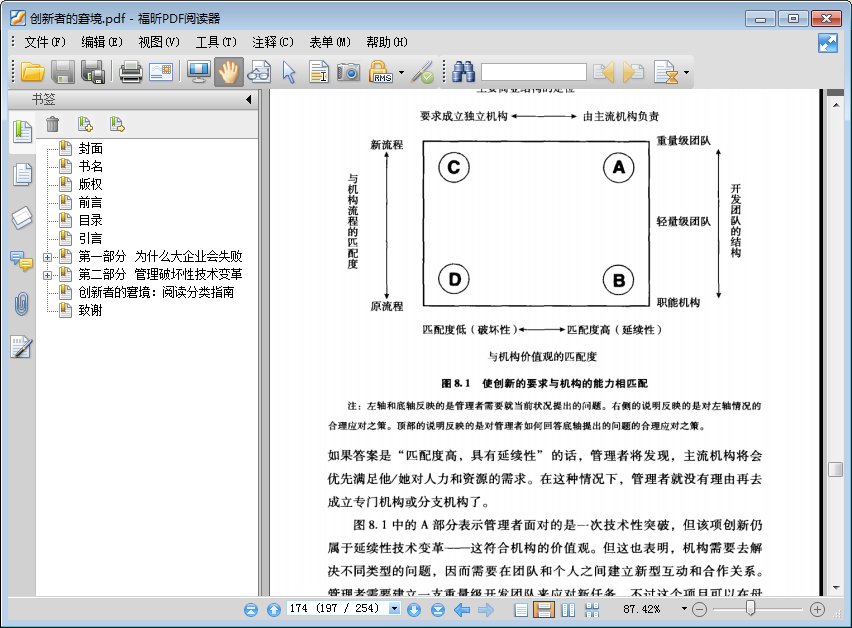Open a file with the folder icon

coord(32,72)
